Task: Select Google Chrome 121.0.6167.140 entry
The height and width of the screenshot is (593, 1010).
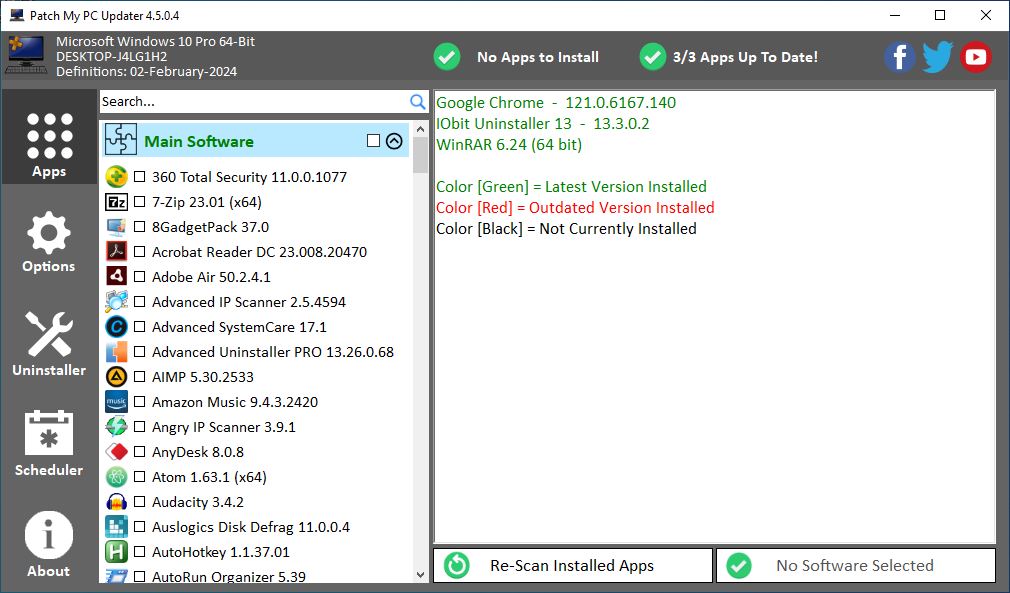Action: 556,102
